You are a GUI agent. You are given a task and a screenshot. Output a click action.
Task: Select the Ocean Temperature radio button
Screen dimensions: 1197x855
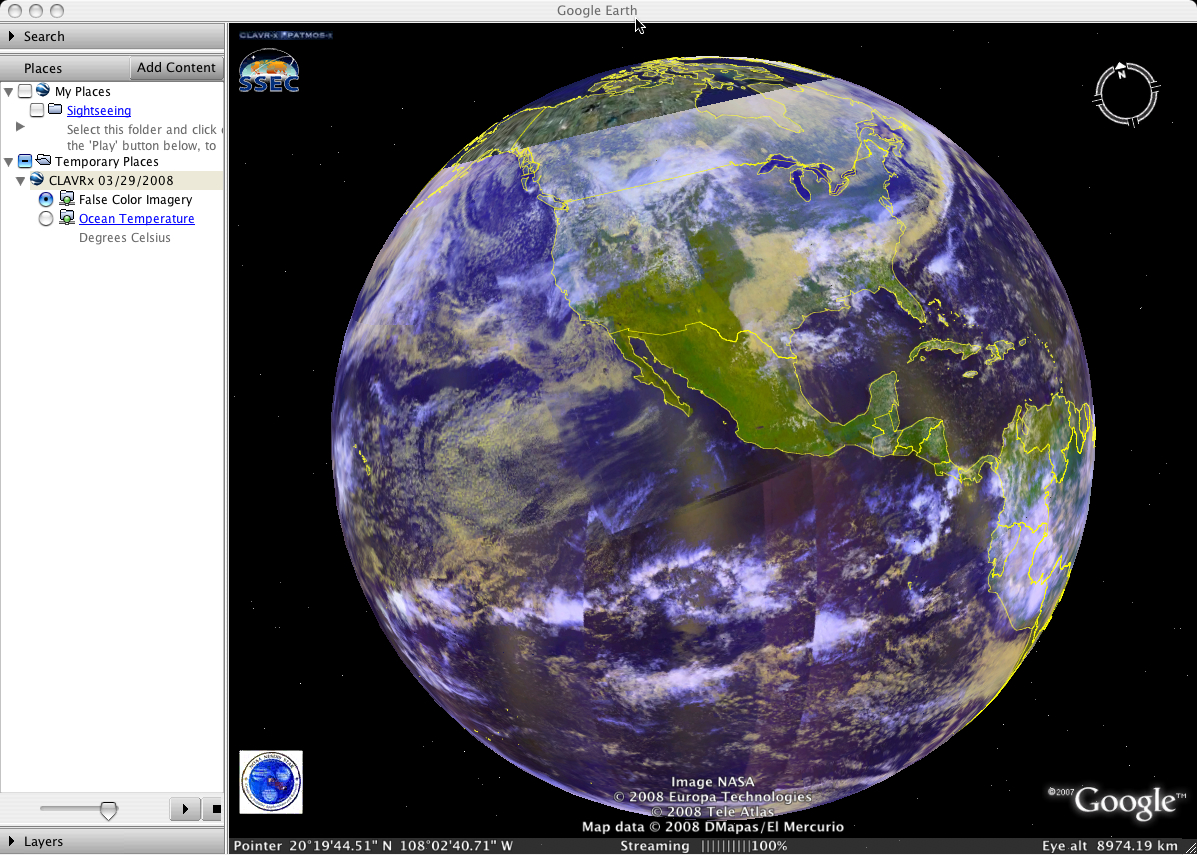tap(46, 219)
